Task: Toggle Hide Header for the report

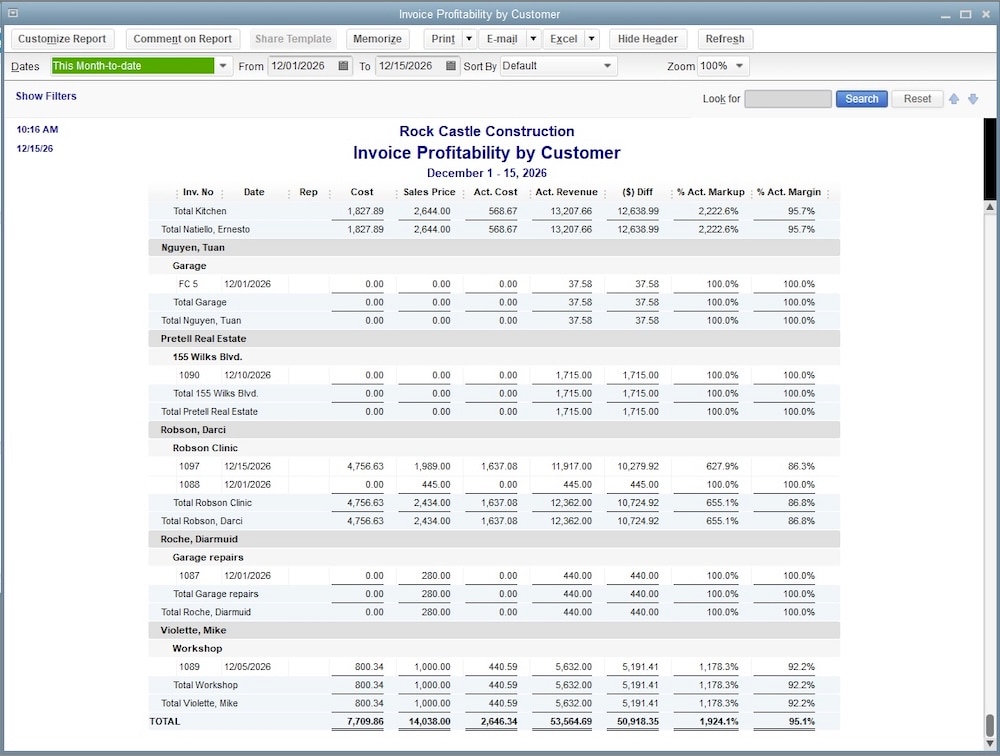Action: [648, 38]
